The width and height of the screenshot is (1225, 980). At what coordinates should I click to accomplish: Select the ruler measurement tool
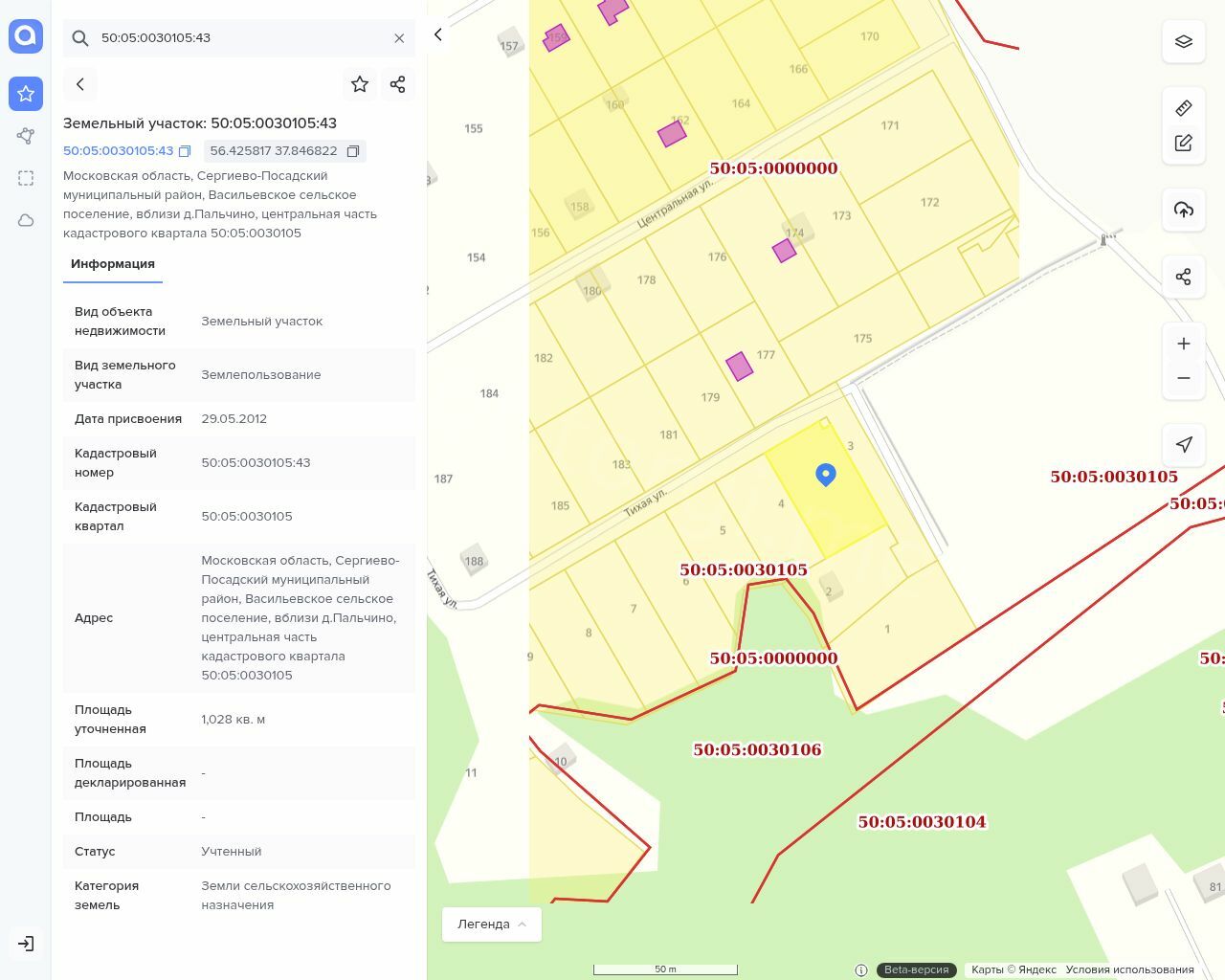(x=1184, y=108)
